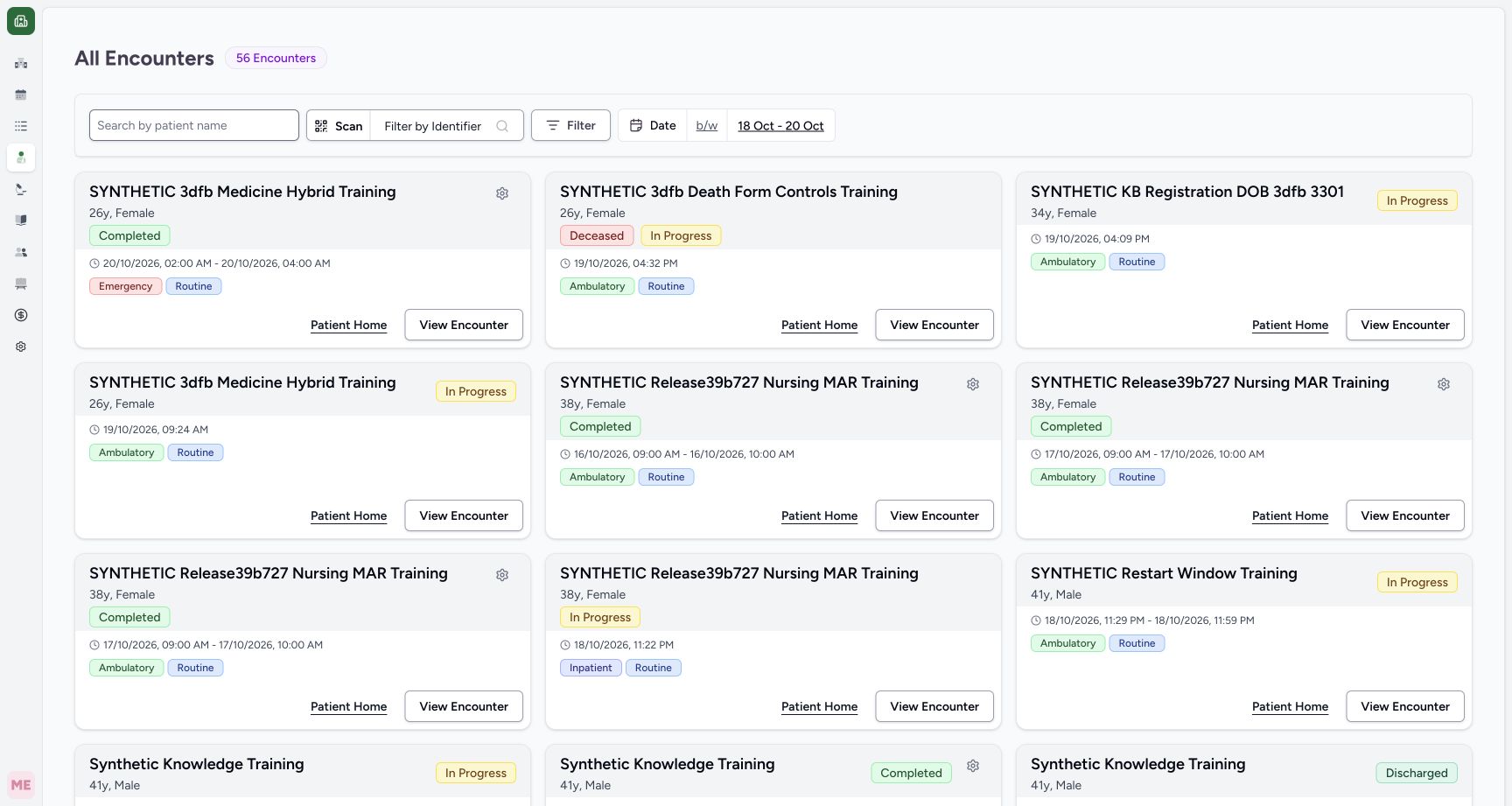Click the 56 Encounters count badge

point(276,58)
